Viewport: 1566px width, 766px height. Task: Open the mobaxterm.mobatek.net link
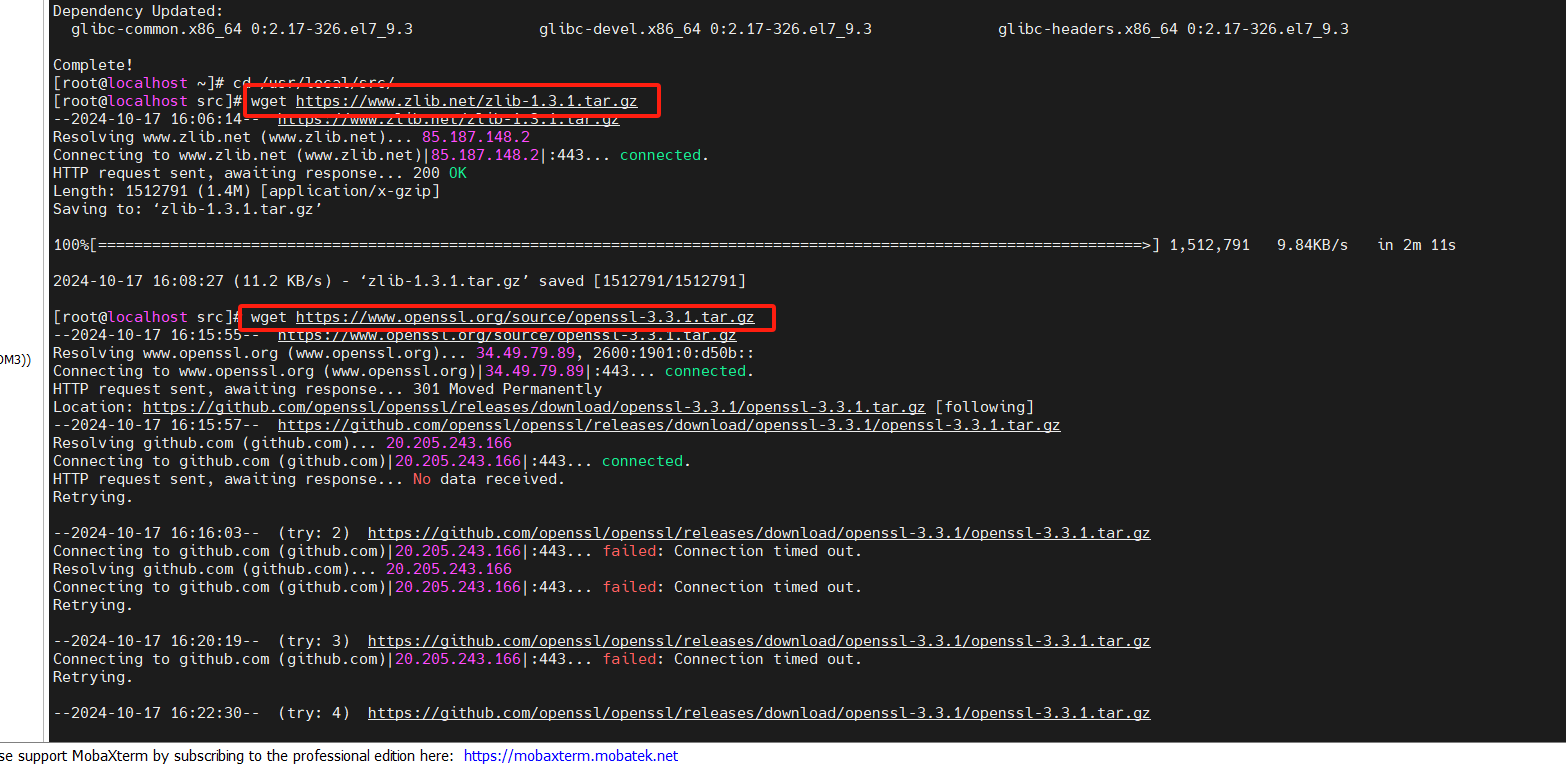point(570,756)
